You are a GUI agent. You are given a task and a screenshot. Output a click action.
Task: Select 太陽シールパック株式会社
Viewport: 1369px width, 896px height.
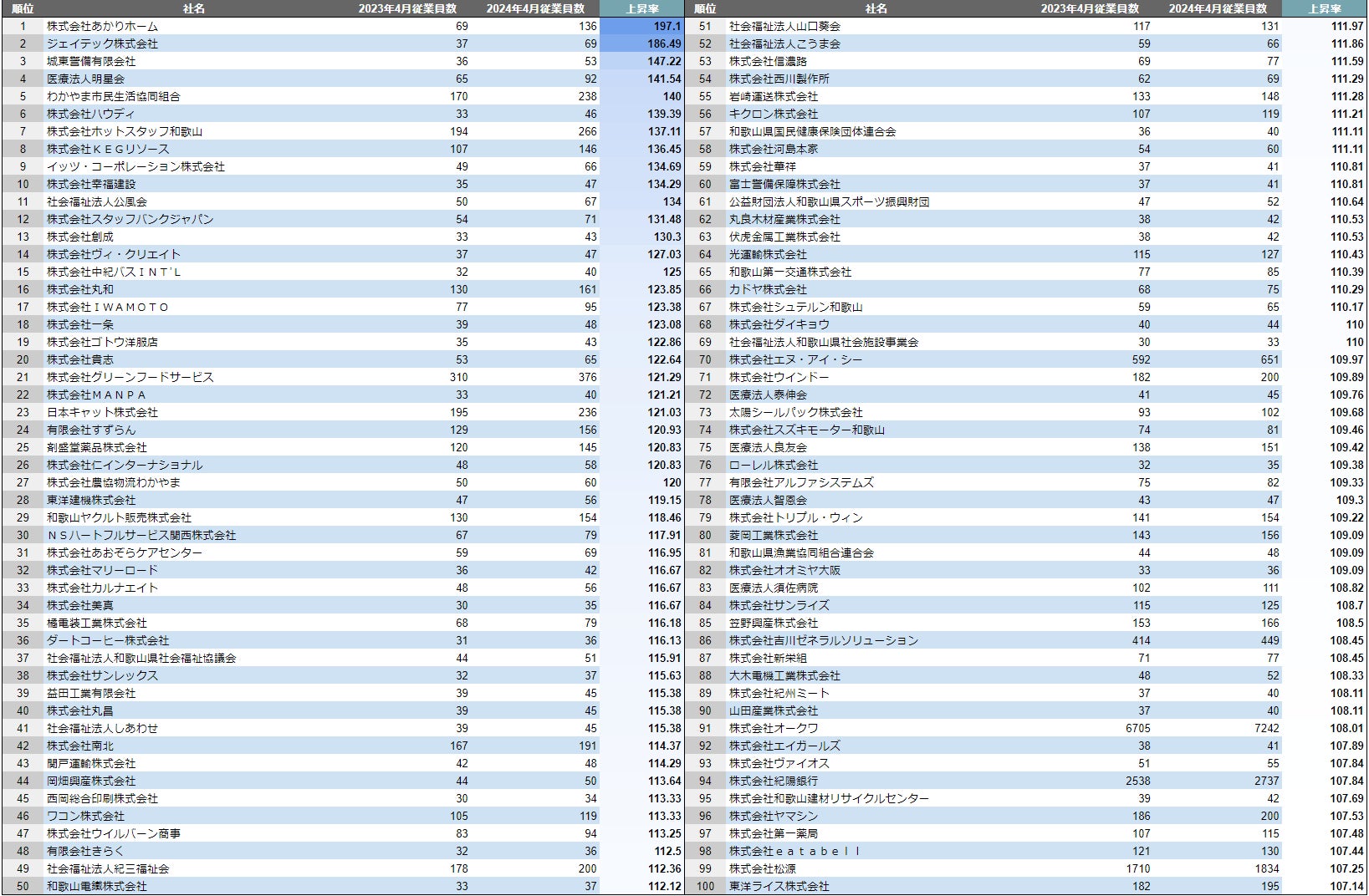796,412
